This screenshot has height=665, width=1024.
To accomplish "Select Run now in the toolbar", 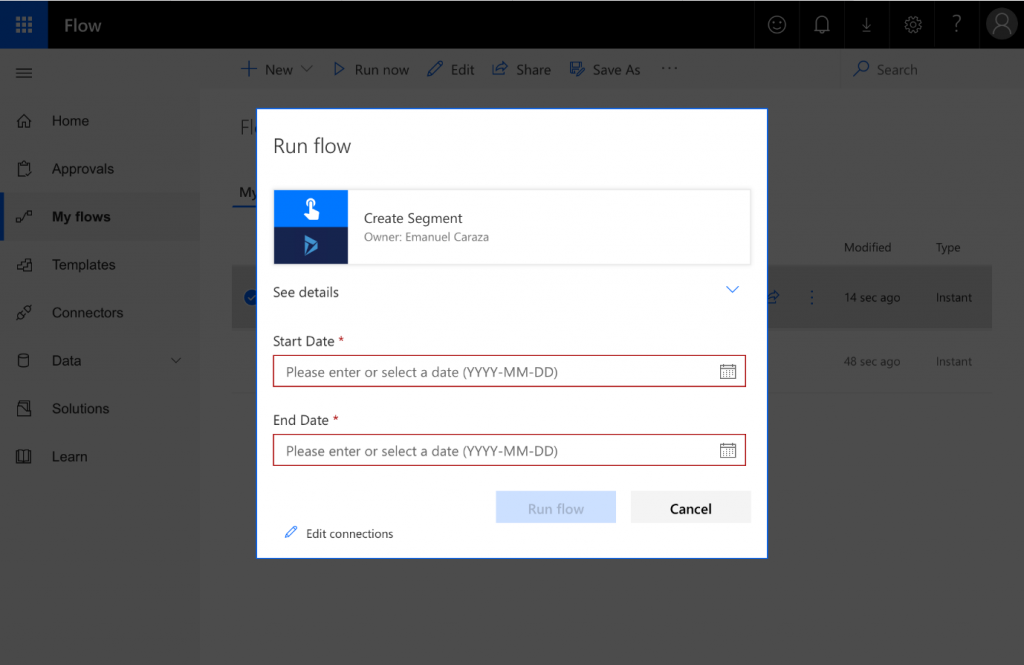I will pos(370,69).
